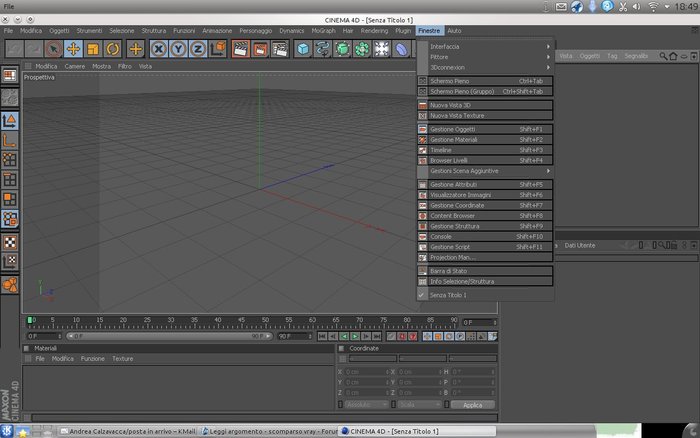Open the MoGraph menu

tap(323, 31)
